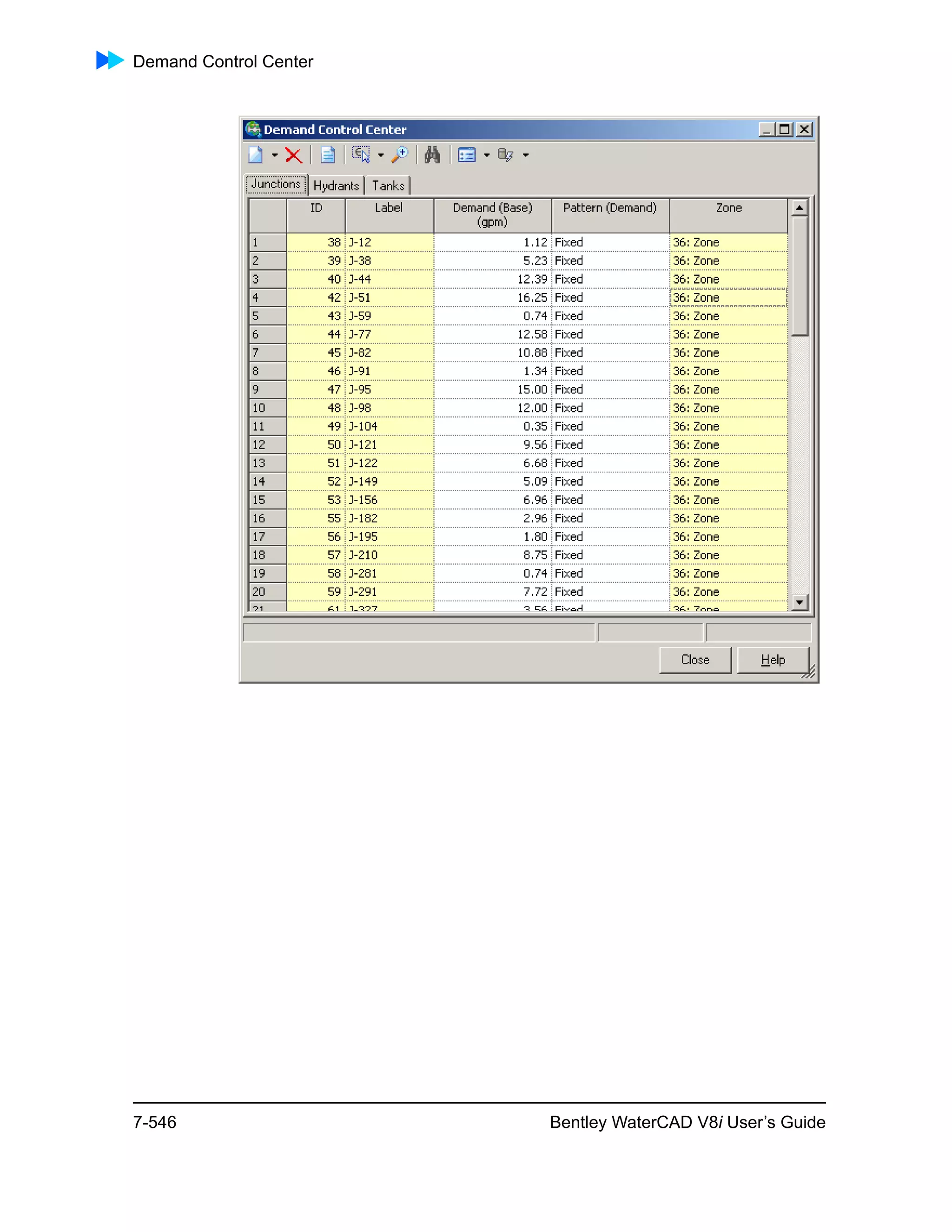Click the red Delete X icon
The image size is (952, 1232).
293,155
